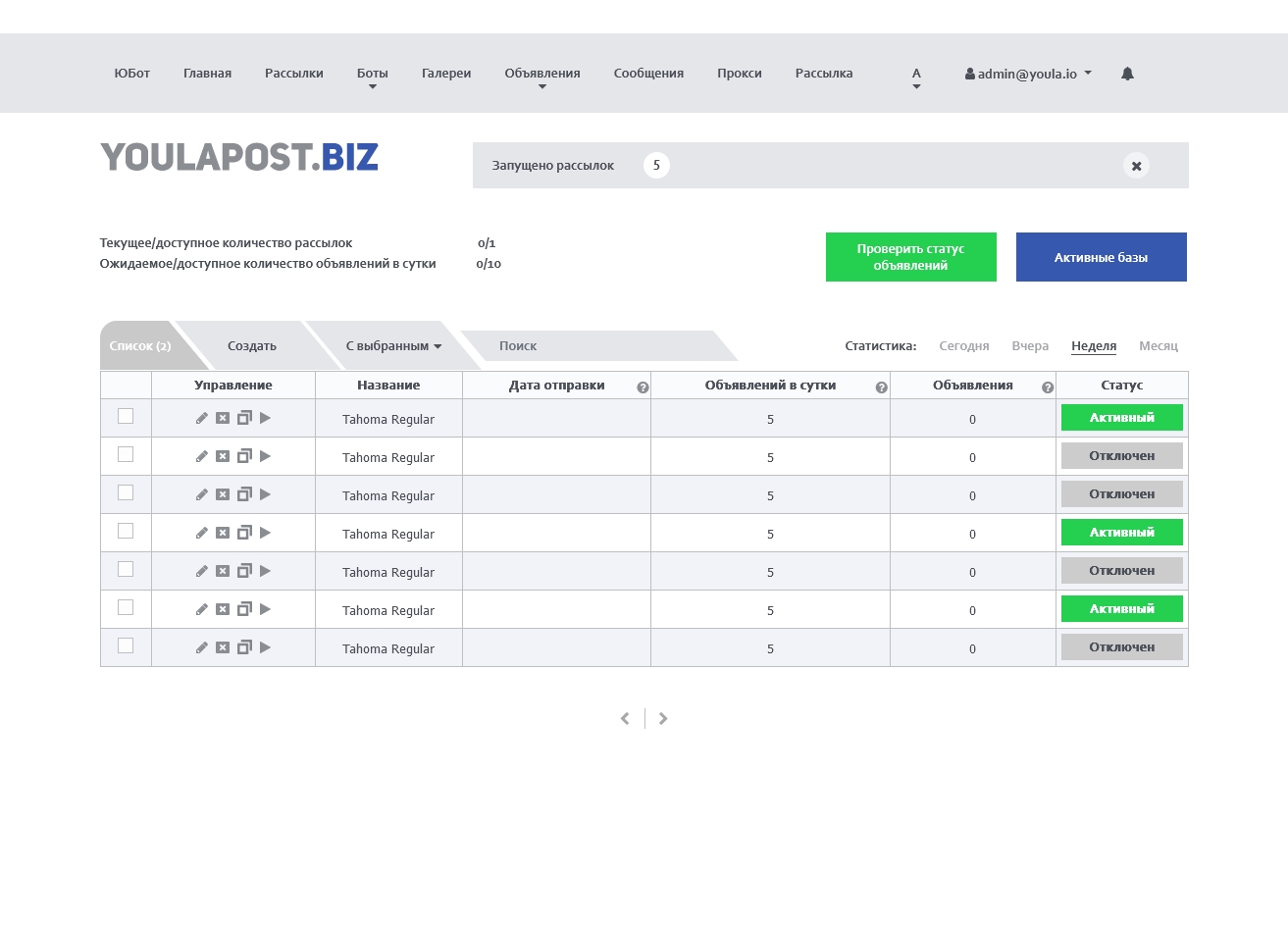The height and width of the screenshot is (928, 1288).
Task: Show statistics for 'Сегодня'
Action: click(964, 346)
